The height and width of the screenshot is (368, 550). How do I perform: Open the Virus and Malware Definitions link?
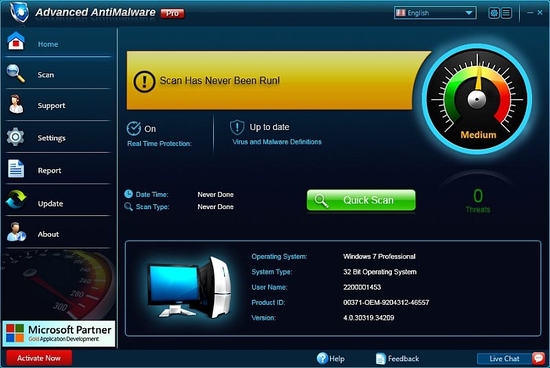[277, 142]
